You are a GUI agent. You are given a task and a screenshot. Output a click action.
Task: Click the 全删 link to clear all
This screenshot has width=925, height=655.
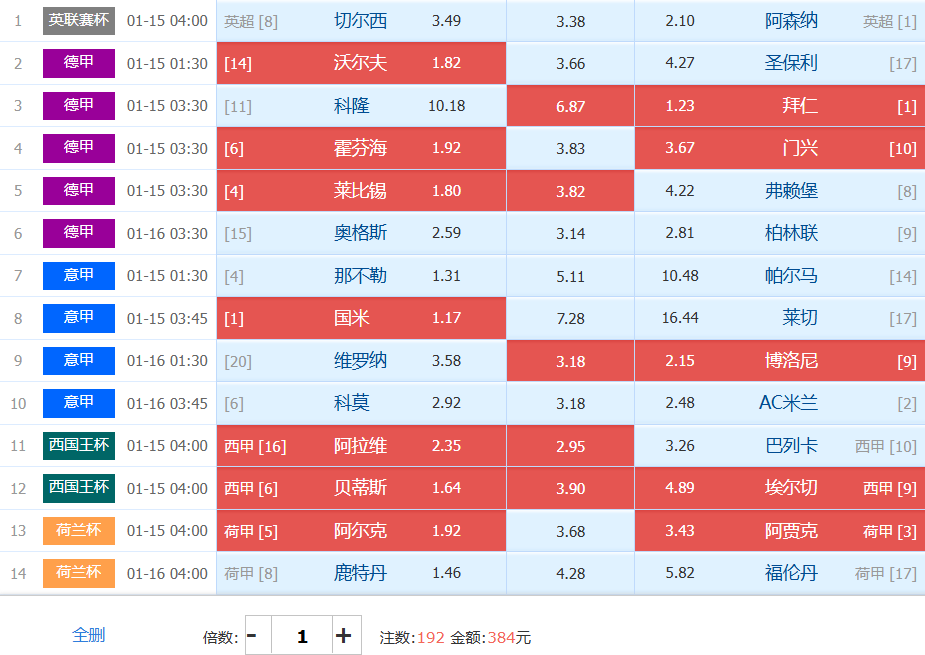coord(88,635)
